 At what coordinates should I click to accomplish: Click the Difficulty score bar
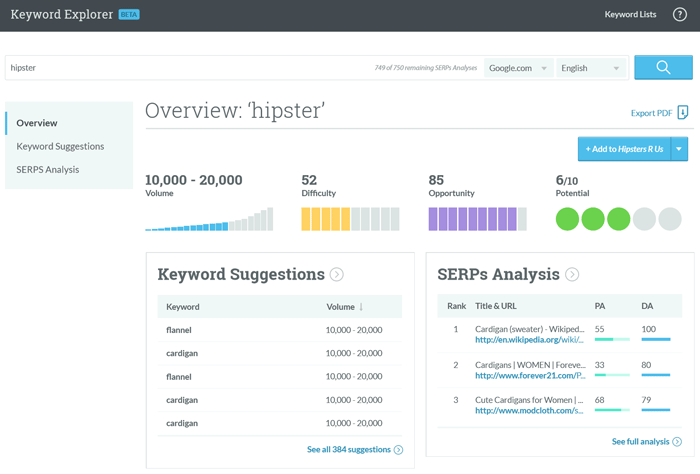[350, 219]
